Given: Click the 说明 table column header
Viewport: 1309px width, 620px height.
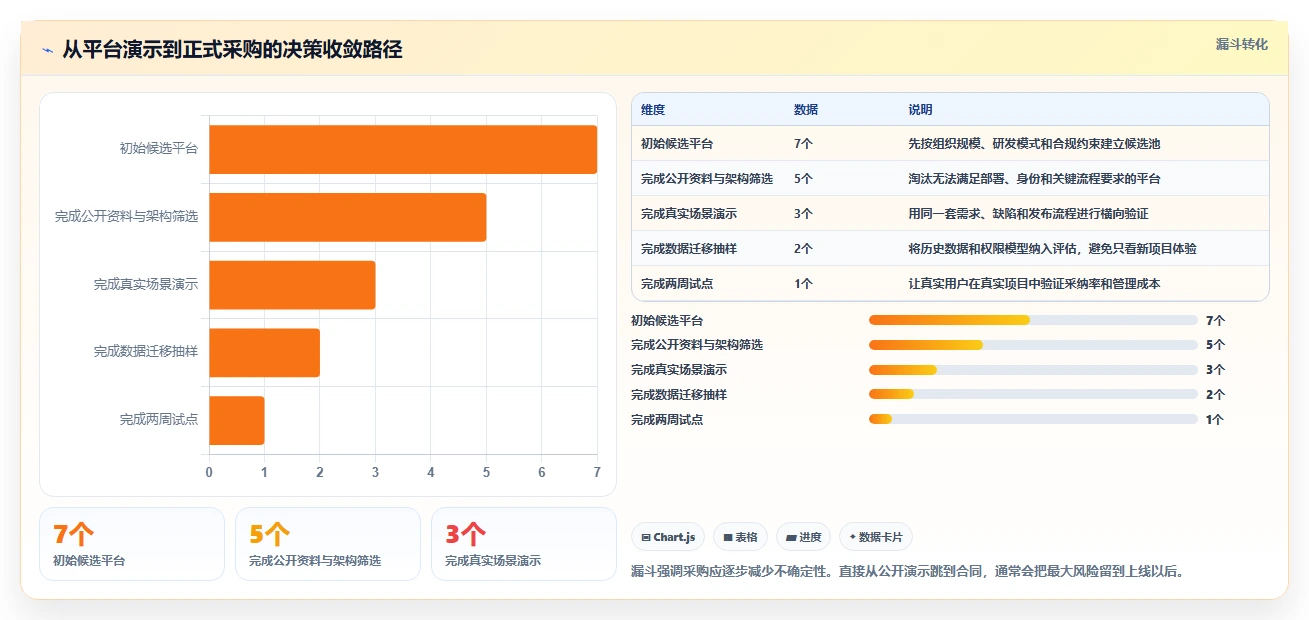Looking at the screenshot, I should [920, 110].
